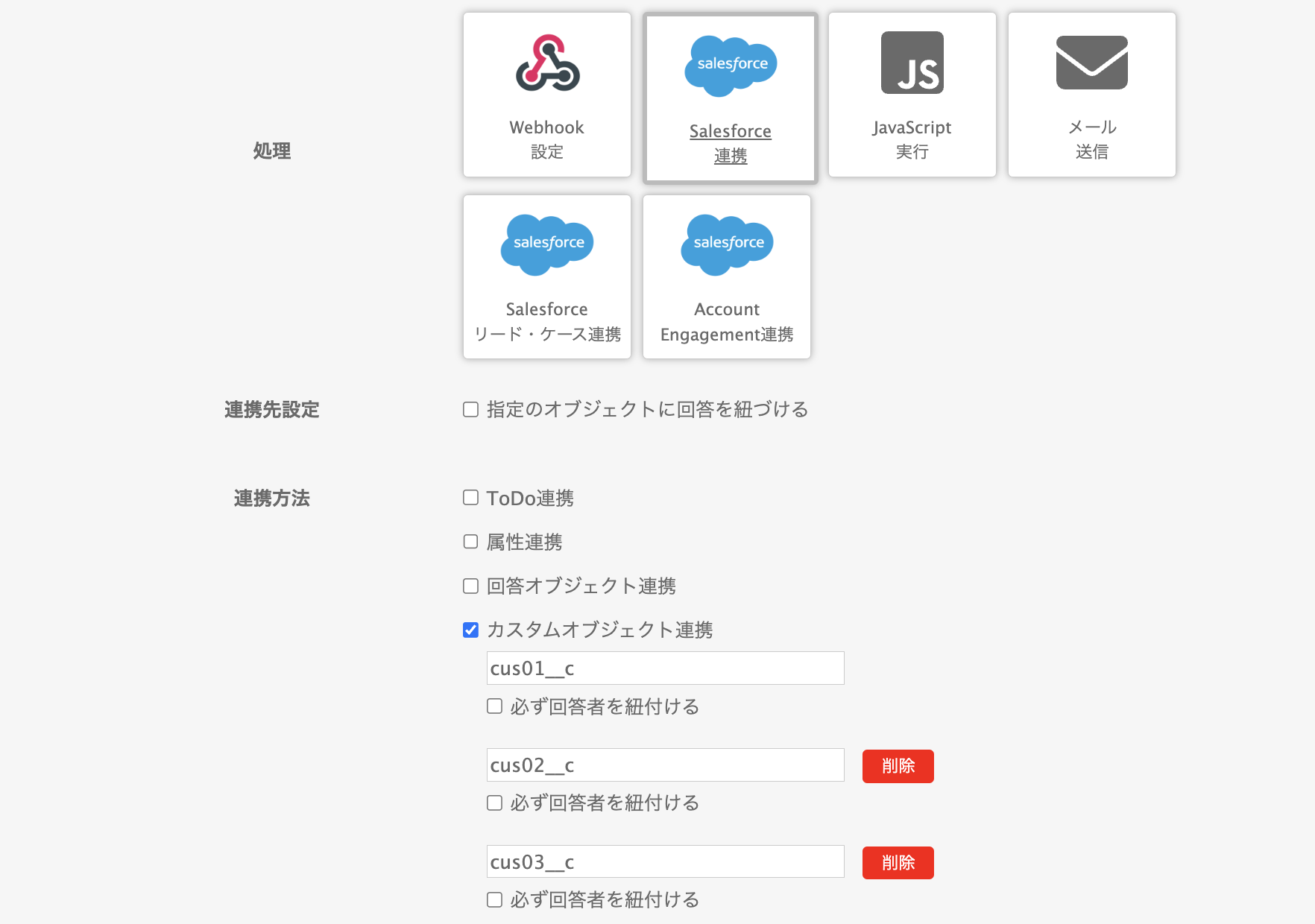Uncheck カスタムオブジェクト連携 checkbox
The width and height of the screenshot is (1315, 924).
pyautogui.click(x=470, y=630)
